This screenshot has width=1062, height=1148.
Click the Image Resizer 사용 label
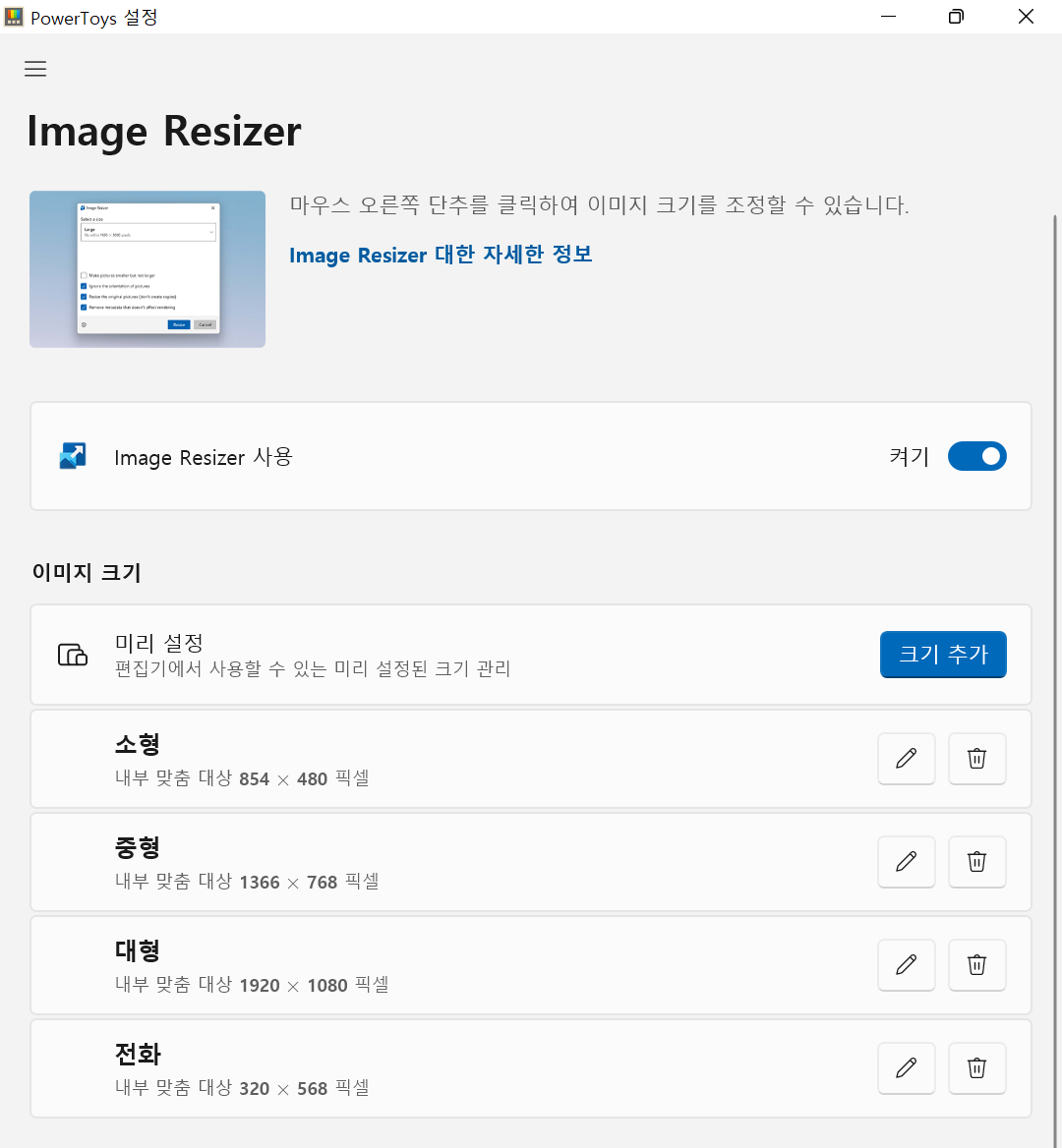tap(204, 458)
